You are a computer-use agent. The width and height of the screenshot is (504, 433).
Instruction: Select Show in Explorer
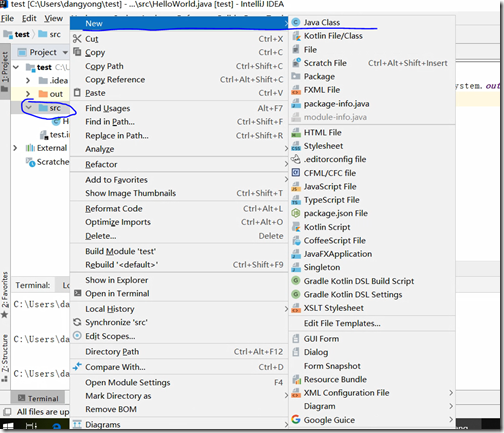(180, 280)
